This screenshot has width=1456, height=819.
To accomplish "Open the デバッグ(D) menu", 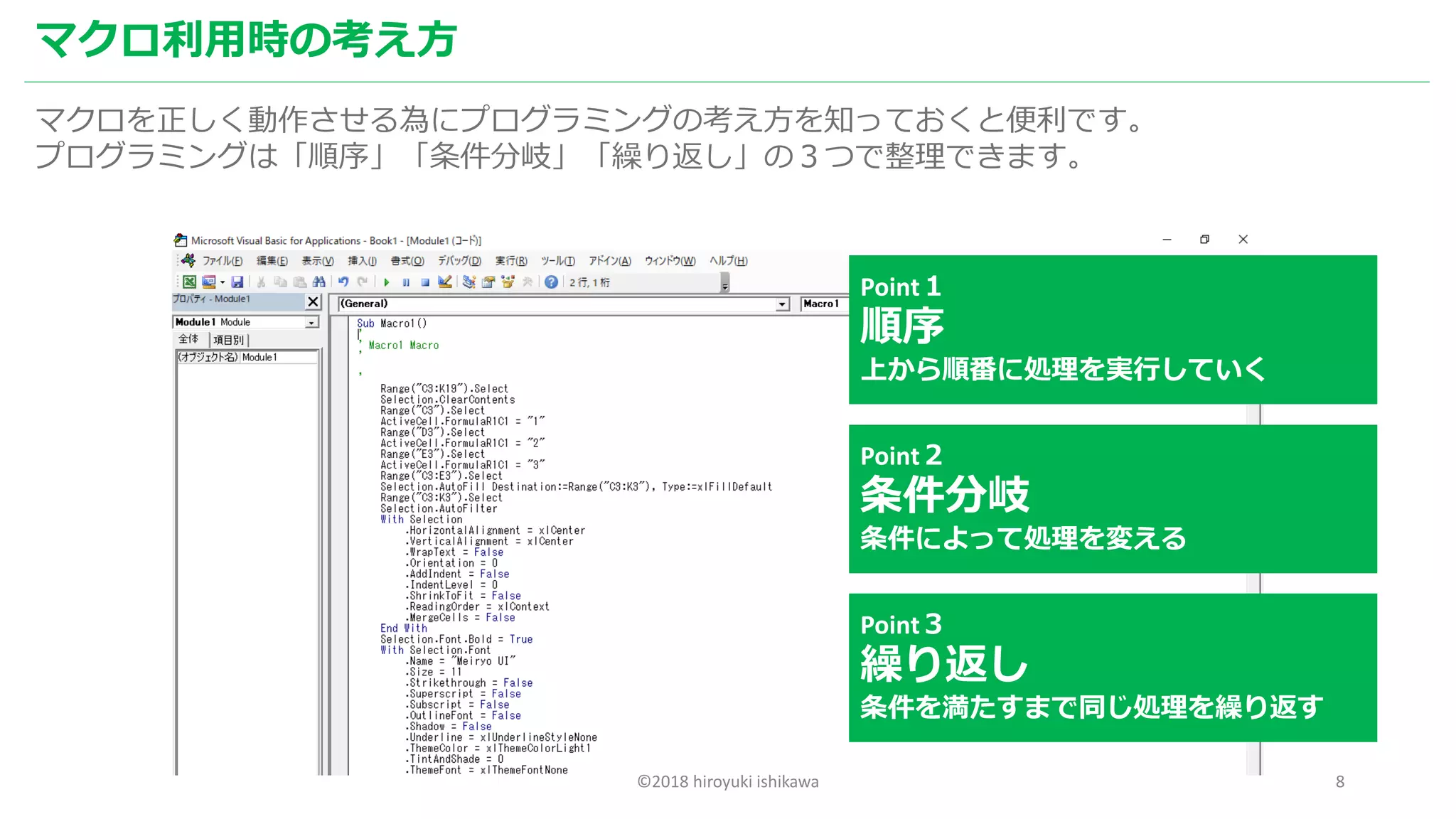I will point(459,261).
